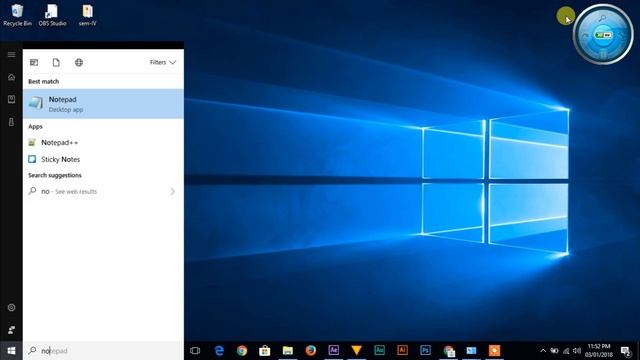Select 'no - See web results' suggestion
The image size is (640, 360).
point(103,191)
